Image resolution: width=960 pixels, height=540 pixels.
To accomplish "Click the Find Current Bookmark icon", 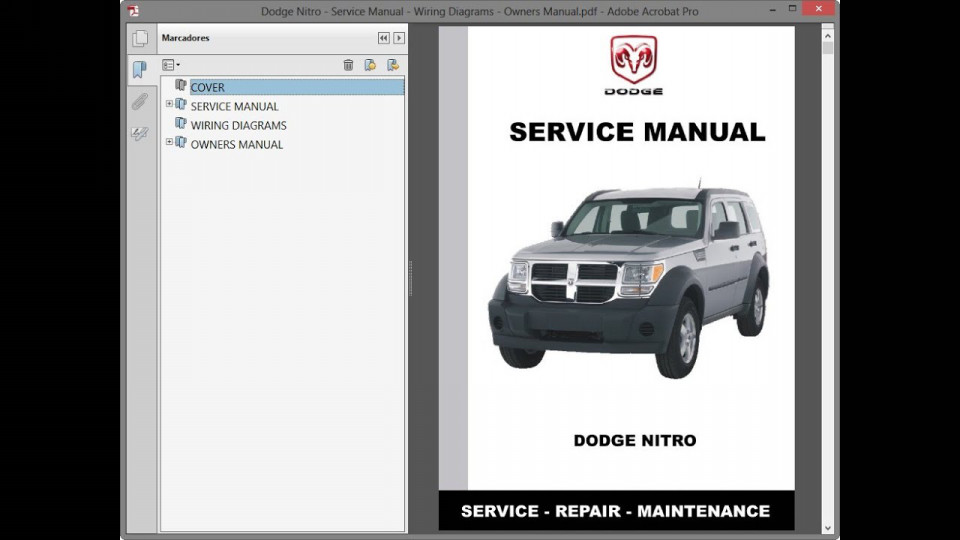I will [x=393, y=65].
